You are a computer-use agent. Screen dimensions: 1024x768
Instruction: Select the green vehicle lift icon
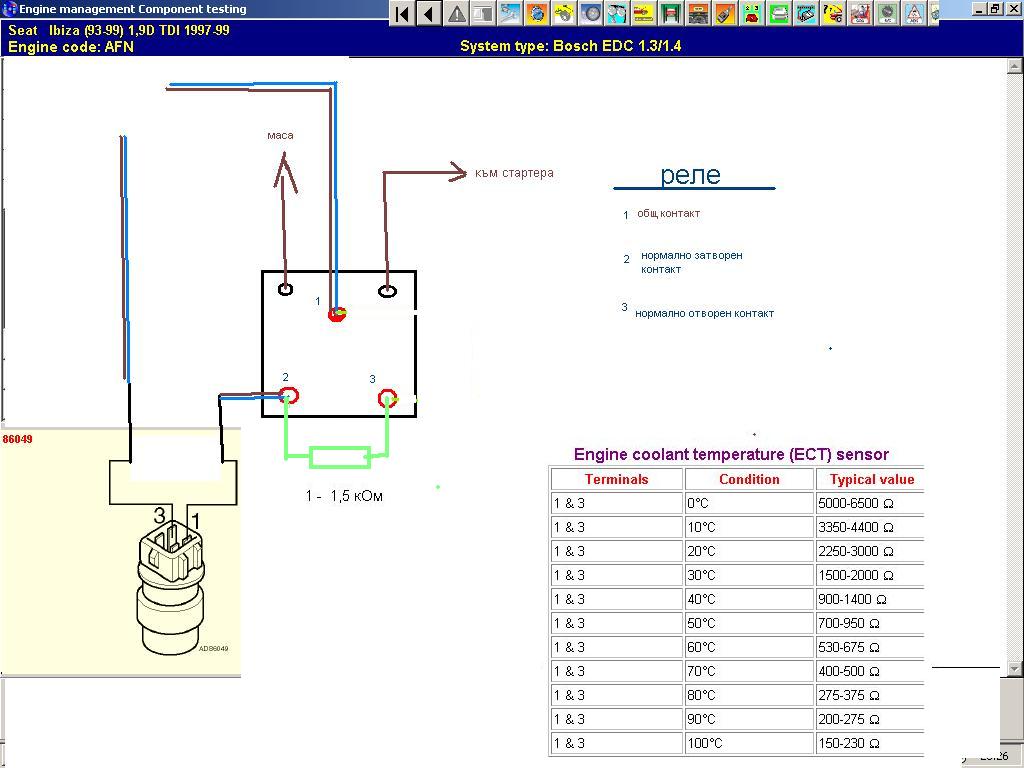671,14
